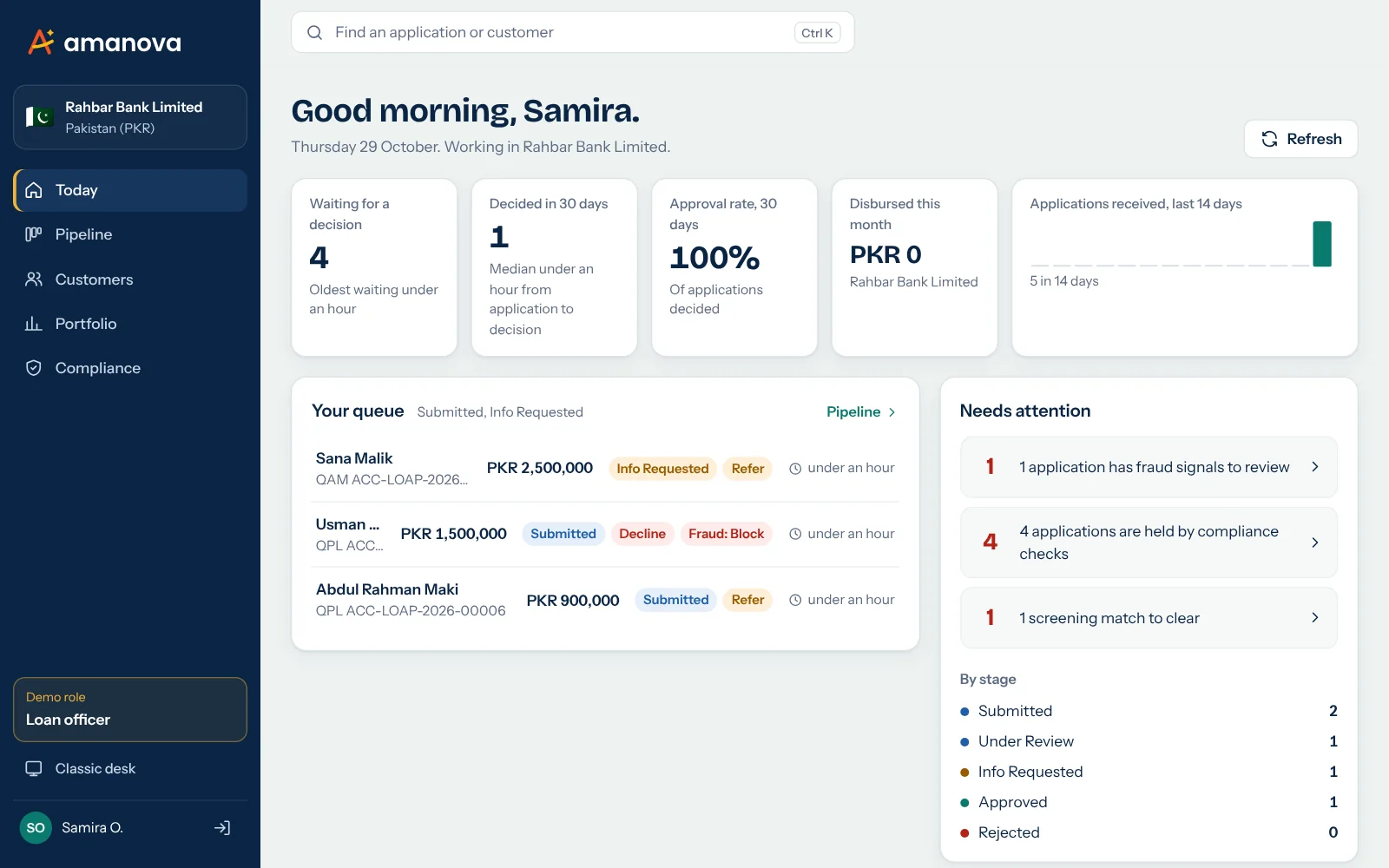Viewport: 1389px width, 868px height.
Task: Open Portfolio from the sidebar
Action: [x=130, y=324]
